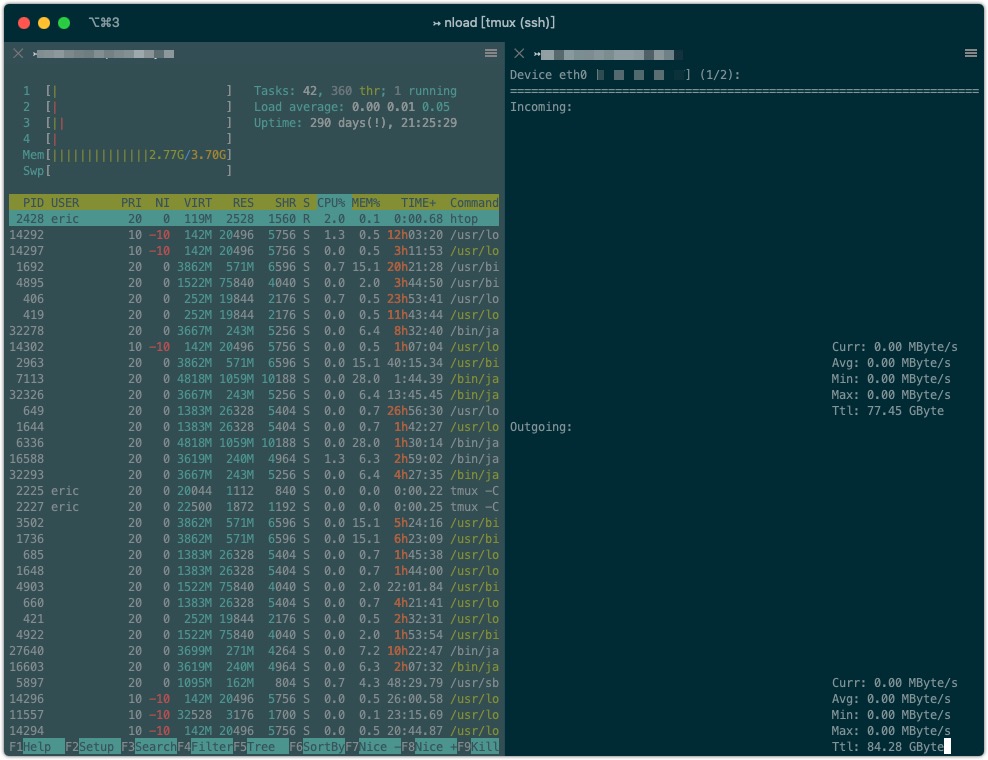This screenshot has width=988, height=760.
Task: Sort by the CPU% column header
Action: point(331,203)
